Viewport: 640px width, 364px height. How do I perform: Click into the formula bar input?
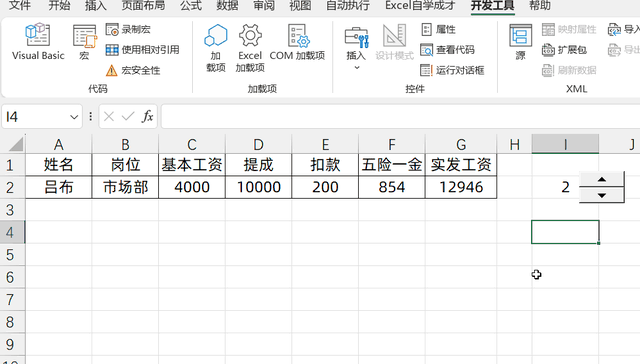click(x=400, y=117)
